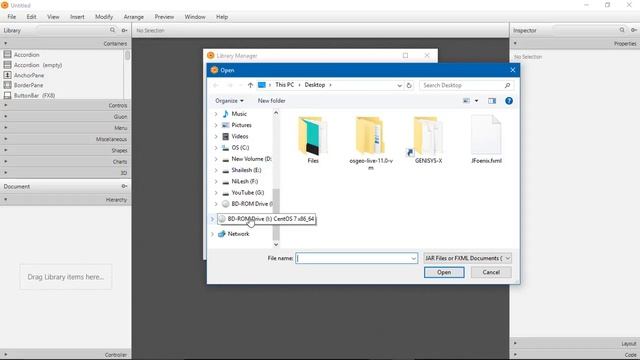Select the Accordion container icon
This screenshot has width=640, height=360.
tap(7, 54)
